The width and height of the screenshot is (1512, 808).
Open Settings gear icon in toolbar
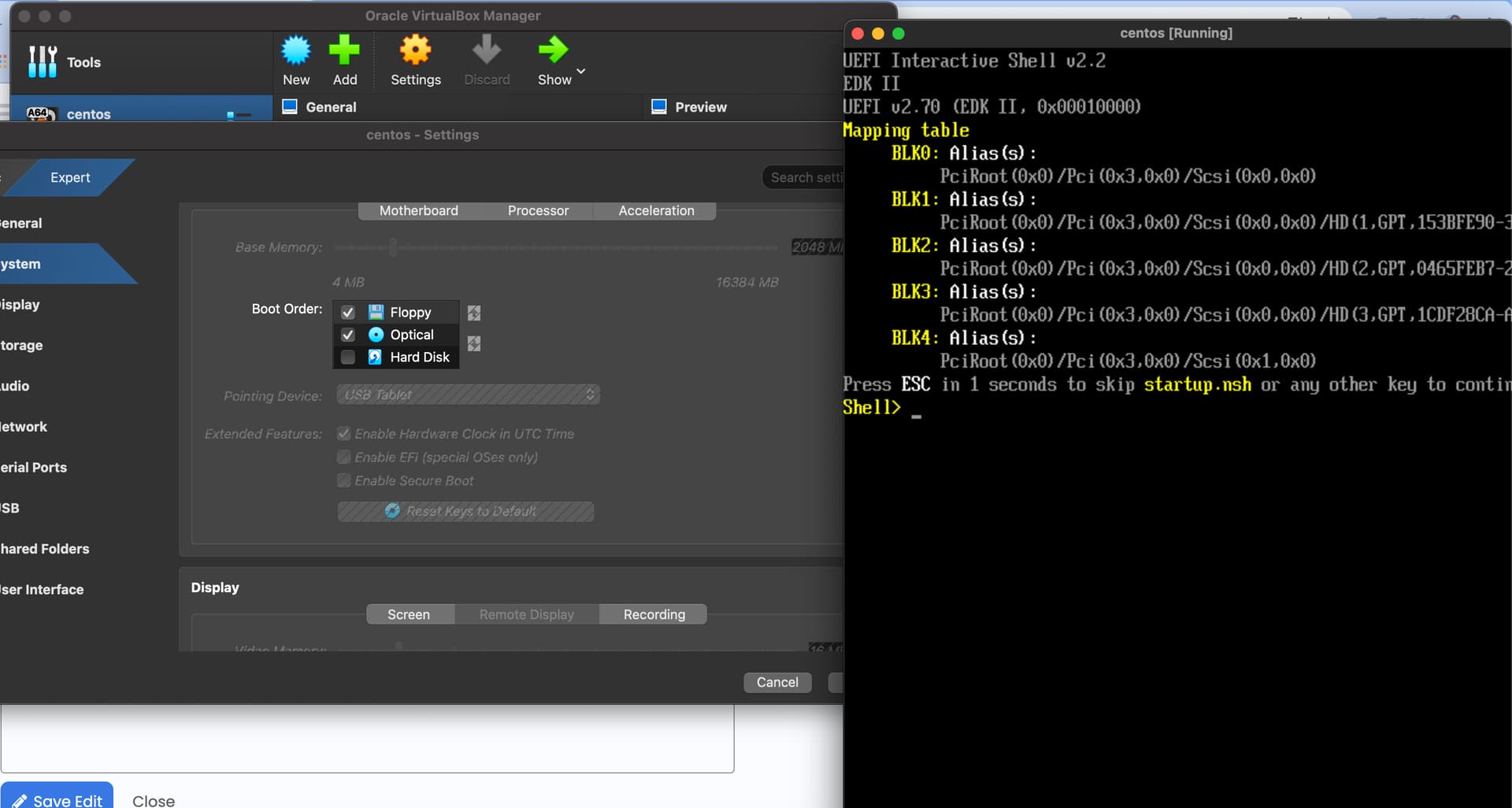[415, 50]
